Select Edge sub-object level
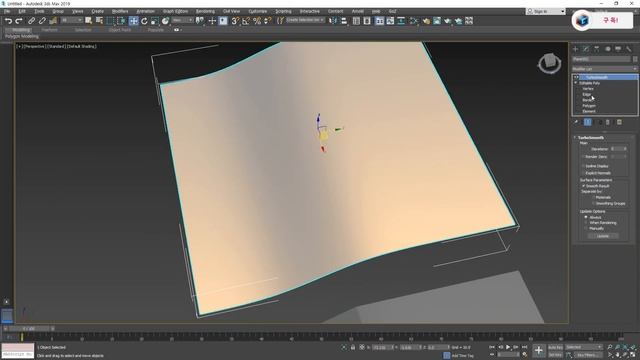640x360 pixels. pos(587,94)
